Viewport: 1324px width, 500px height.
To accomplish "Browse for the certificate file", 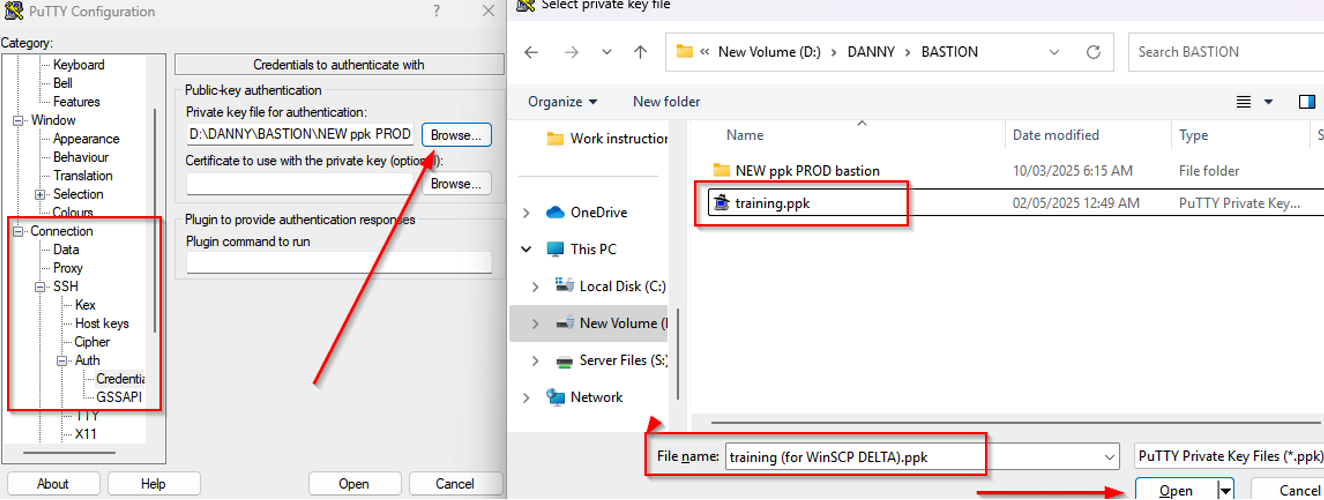I will click(x=456, y=183).
